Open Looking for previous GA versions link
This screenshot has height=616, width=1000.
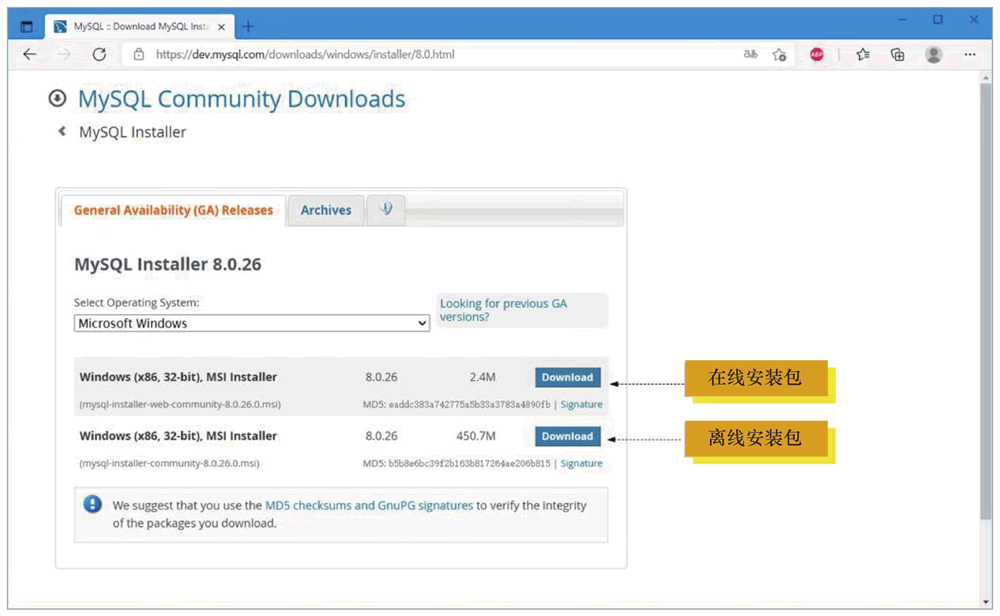click(x=503, y=310)
